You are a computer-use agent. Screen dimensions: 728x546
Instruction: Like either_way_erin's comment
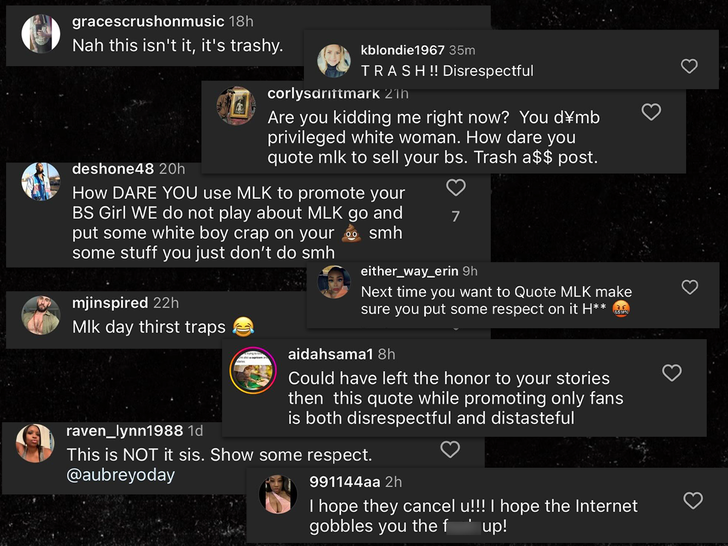pos(689,287)
